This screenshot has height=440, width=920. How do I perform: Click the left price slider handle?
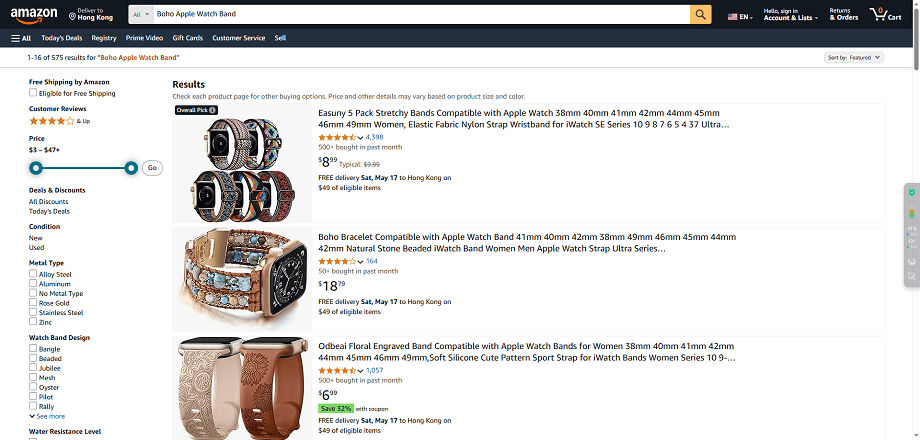pyautogui.click(x=36, y=168)
